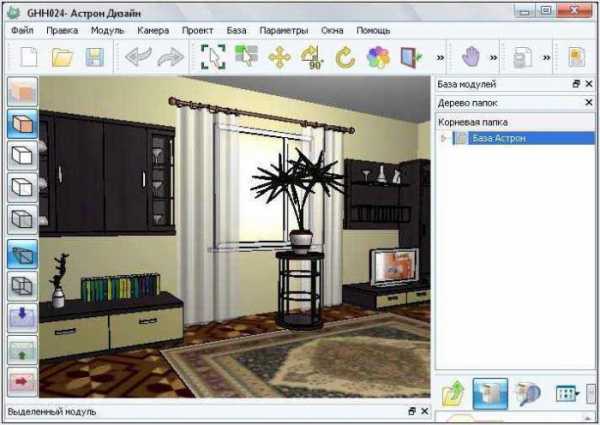Image resolution: width=600 pixels, height=425 pixels.
Task: Select База Астрон folder item
Action: click(x=505, y=138)
